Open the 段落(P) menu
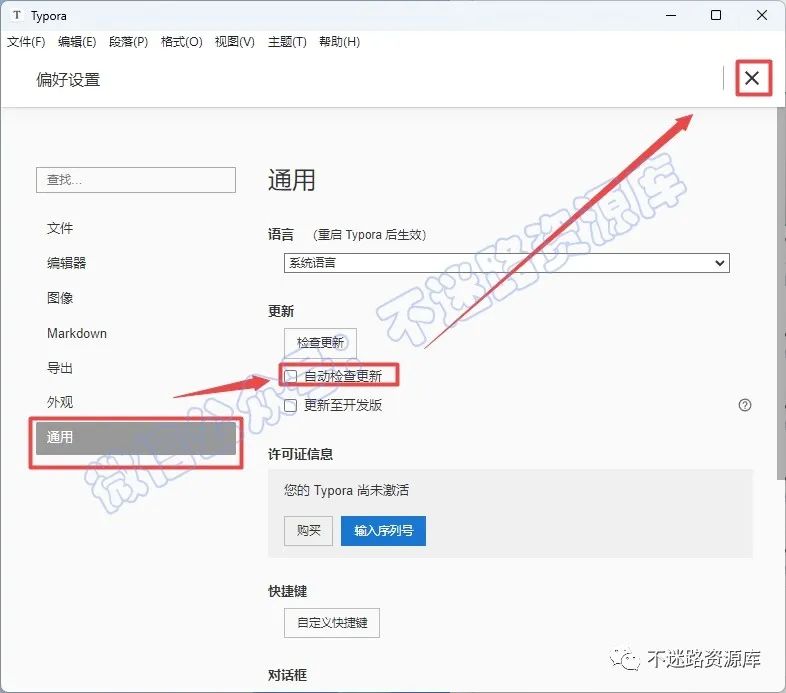 128,42
